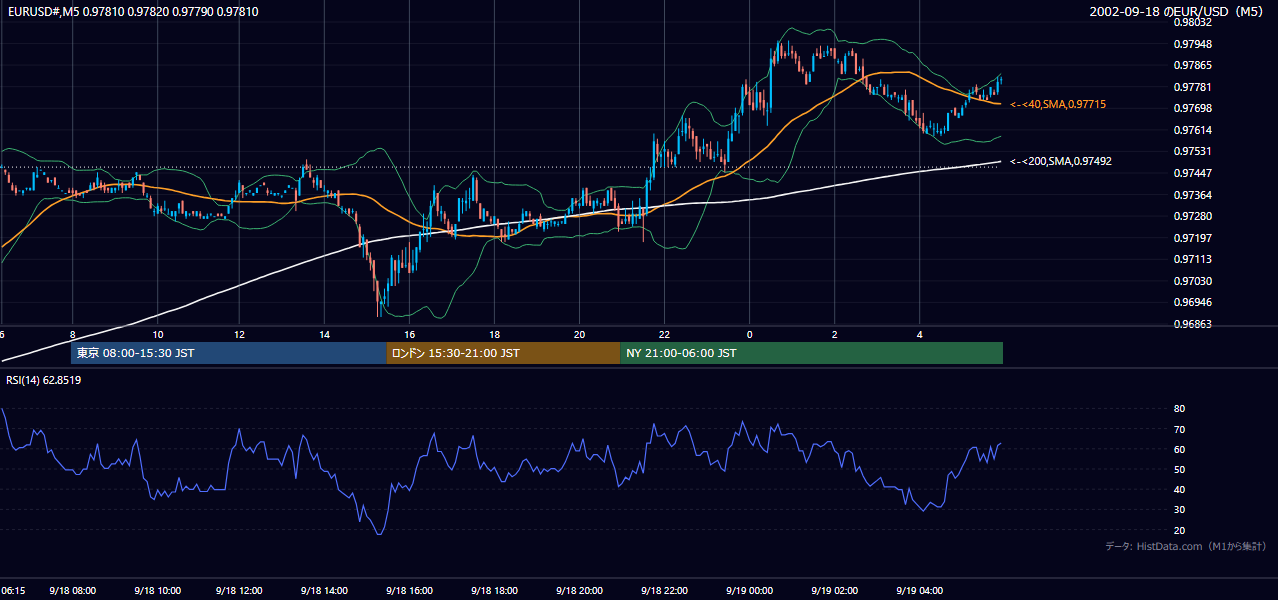This screenshot has height=600, width=1278.
Task: Click price axis value 0.98032
Action: tap(1193, 22)
